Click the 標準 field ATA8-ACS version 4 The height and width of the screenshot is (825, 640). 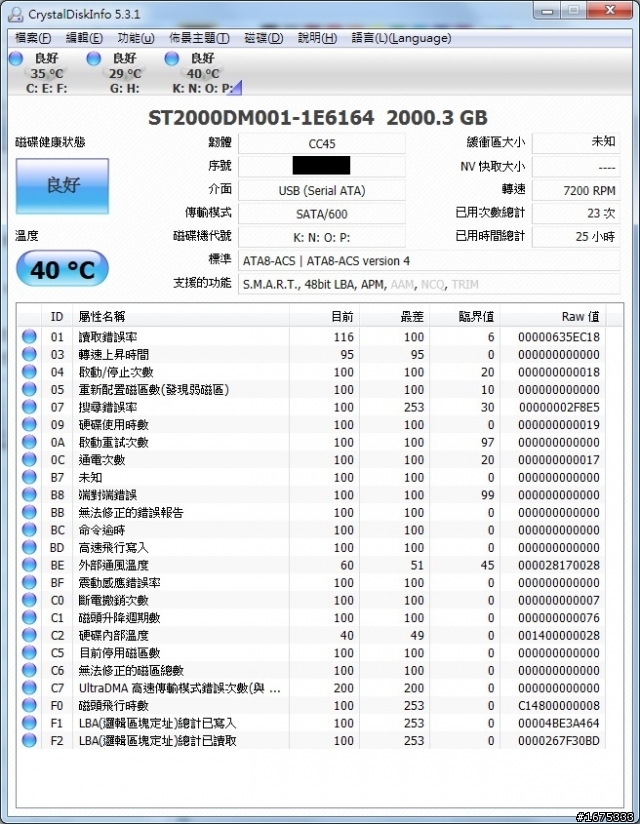click(429, 261)
